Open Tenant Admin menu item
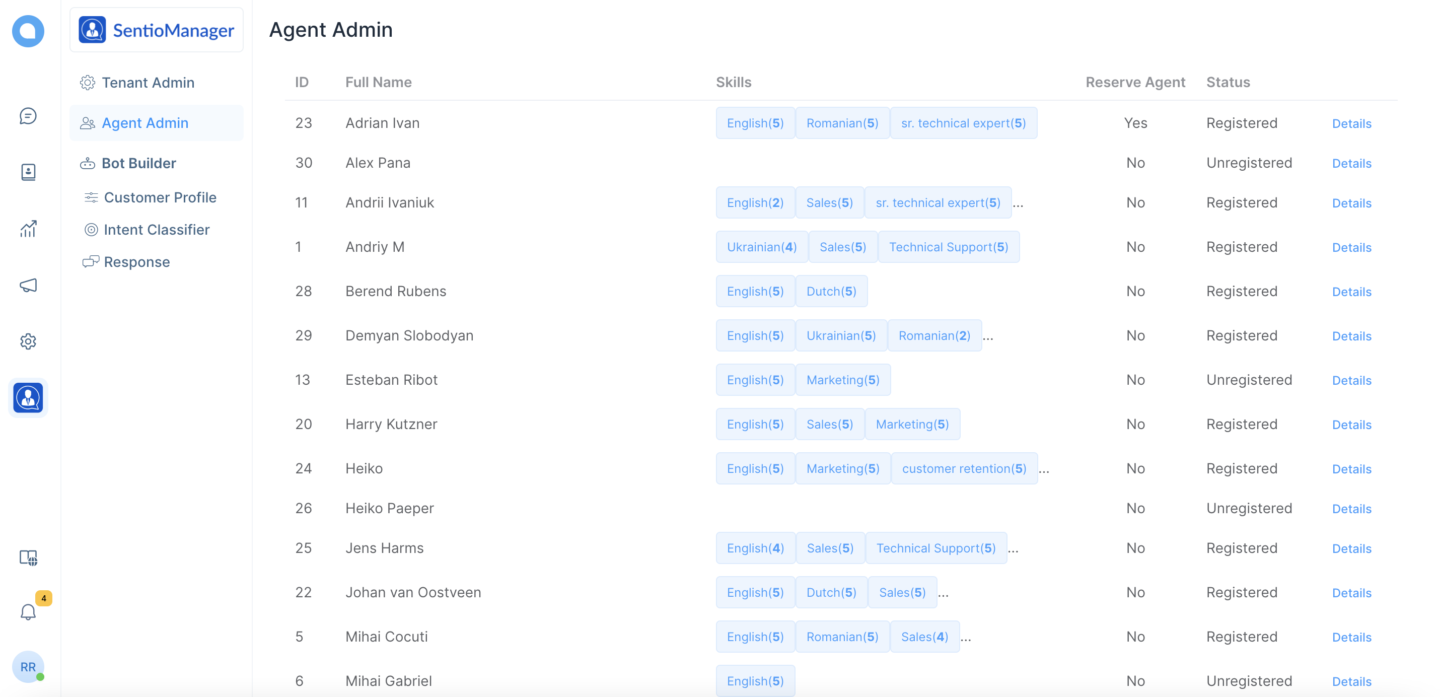This screenshot has width=1440, height=697. [156, 83]
